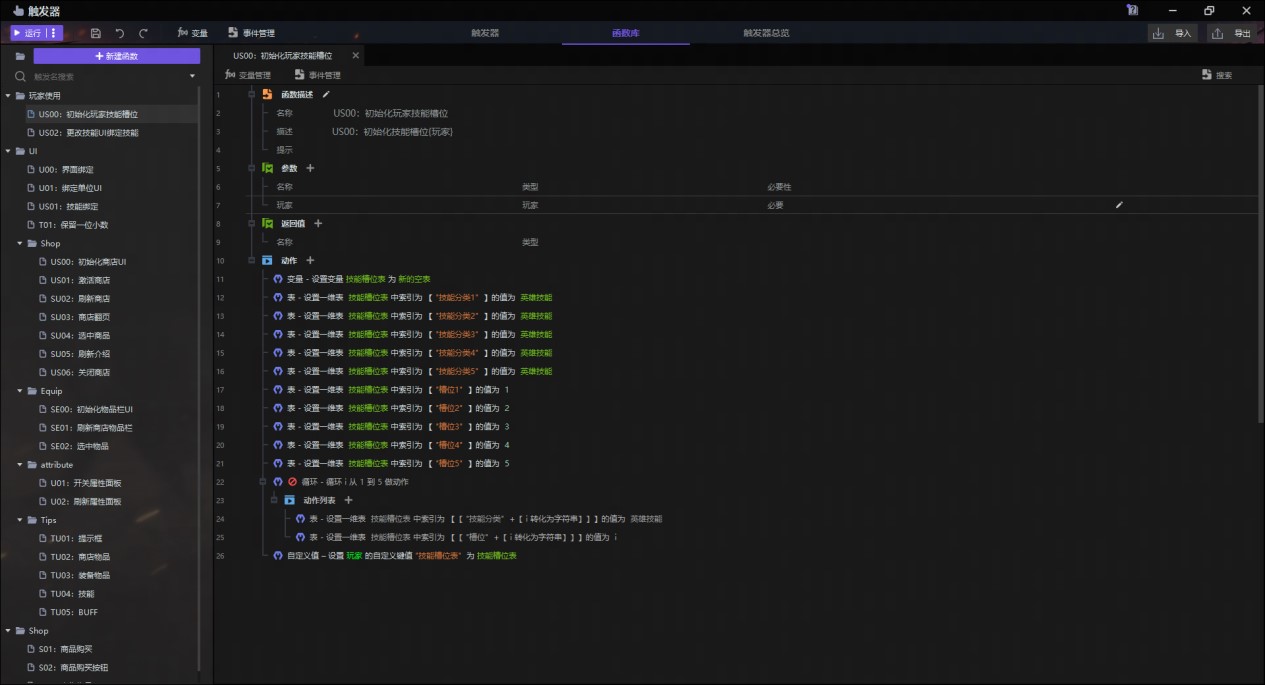Click the edit pencil on 玩家 parameter row

pyautogui.click(x=1119, y=205)
